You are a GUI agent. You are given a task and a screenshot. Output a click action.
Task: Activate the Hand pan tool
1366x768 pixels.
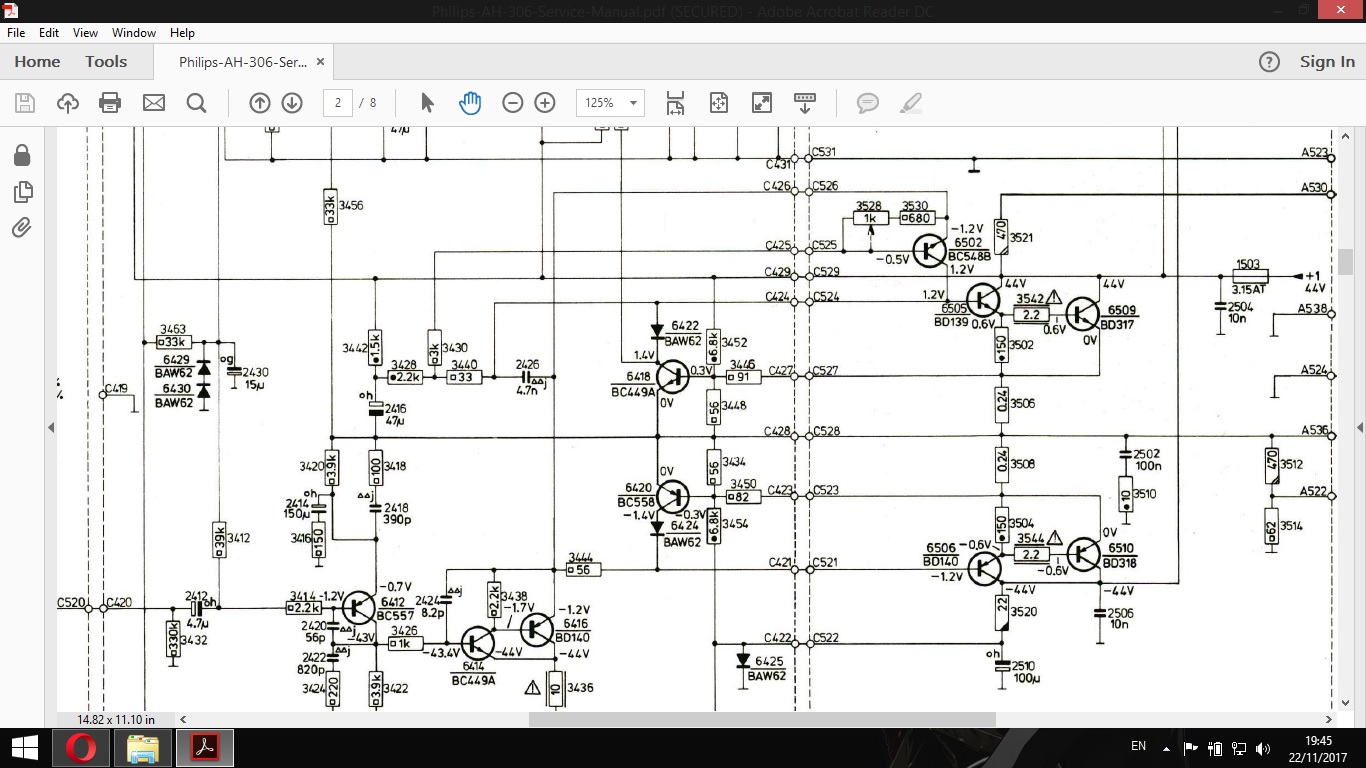[x=470, y=103]
